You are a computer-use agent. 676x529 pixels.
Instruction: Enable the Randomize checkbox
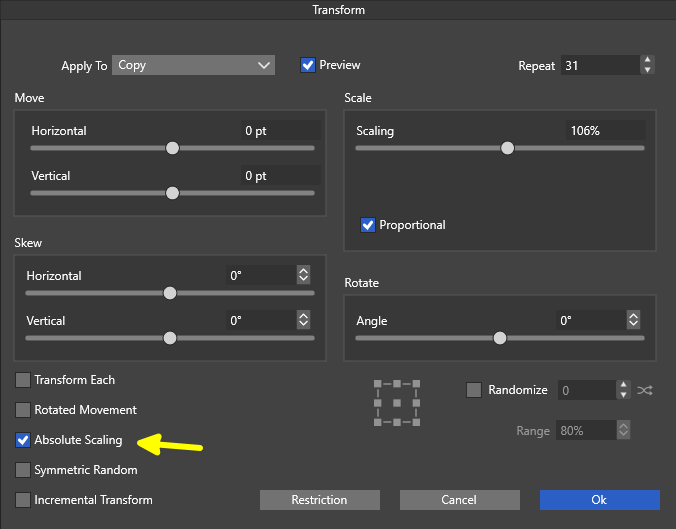click(x=474, y=390)
